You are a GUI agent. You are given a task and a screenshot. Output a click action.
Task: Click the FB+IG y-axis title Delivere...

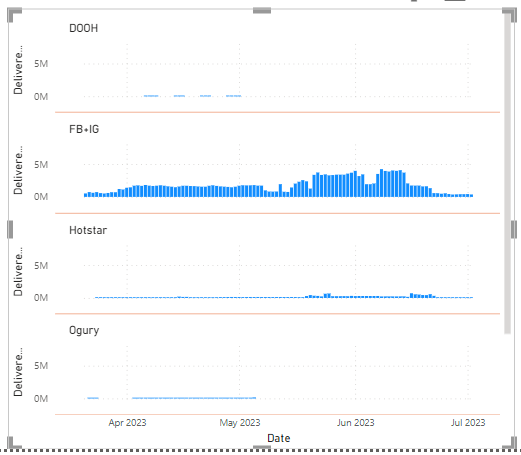click(18, 170)
